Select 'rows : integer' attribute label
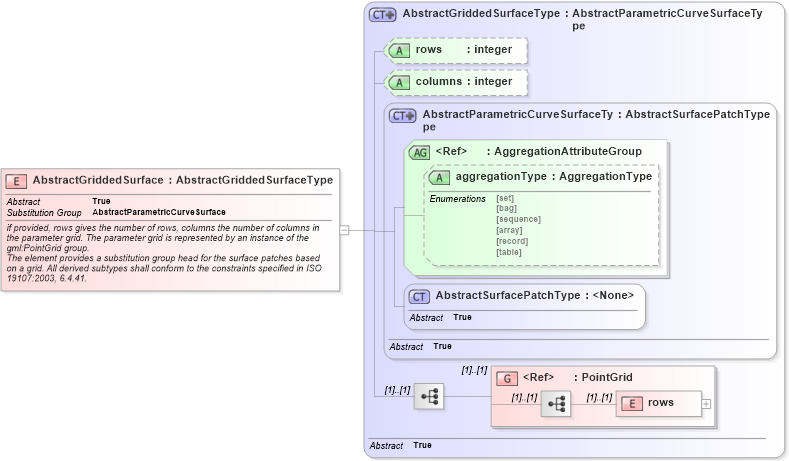789x461 pixels. (x=463, y=49)
